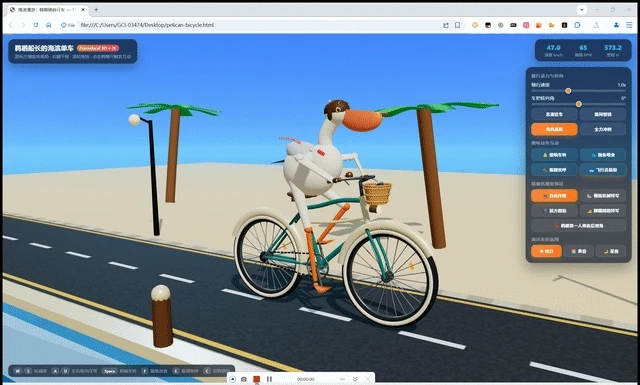Stop recording with the red square button

coord(256,379)
